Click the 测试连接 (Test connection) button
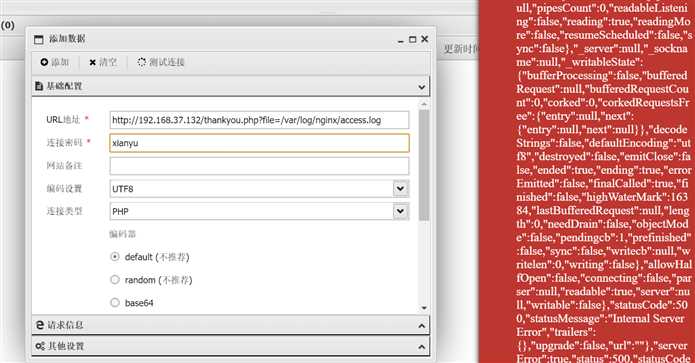695x363 pixels. [160, 62]
